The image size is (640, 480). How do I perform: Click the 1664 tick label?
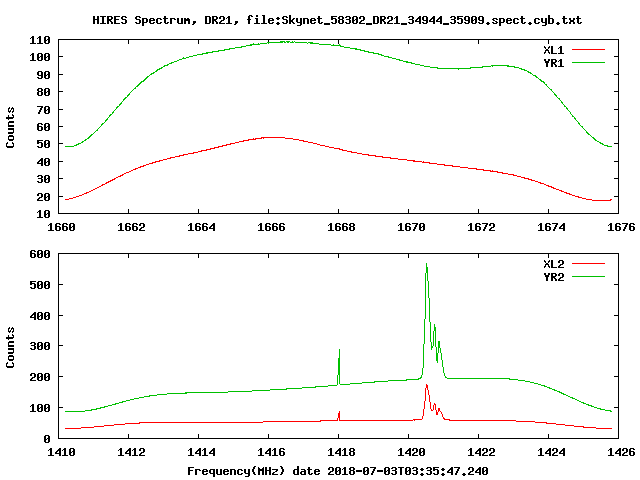201,227
